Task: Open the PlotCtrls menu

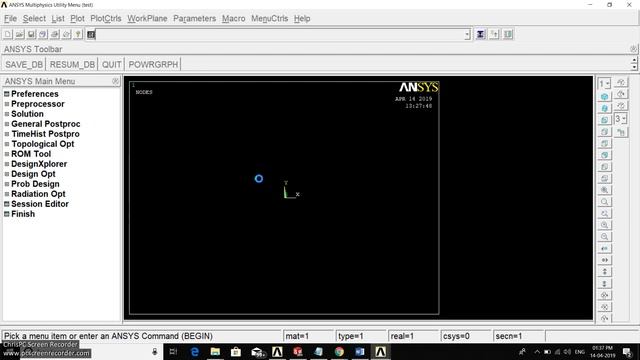Action: [106, 18]
